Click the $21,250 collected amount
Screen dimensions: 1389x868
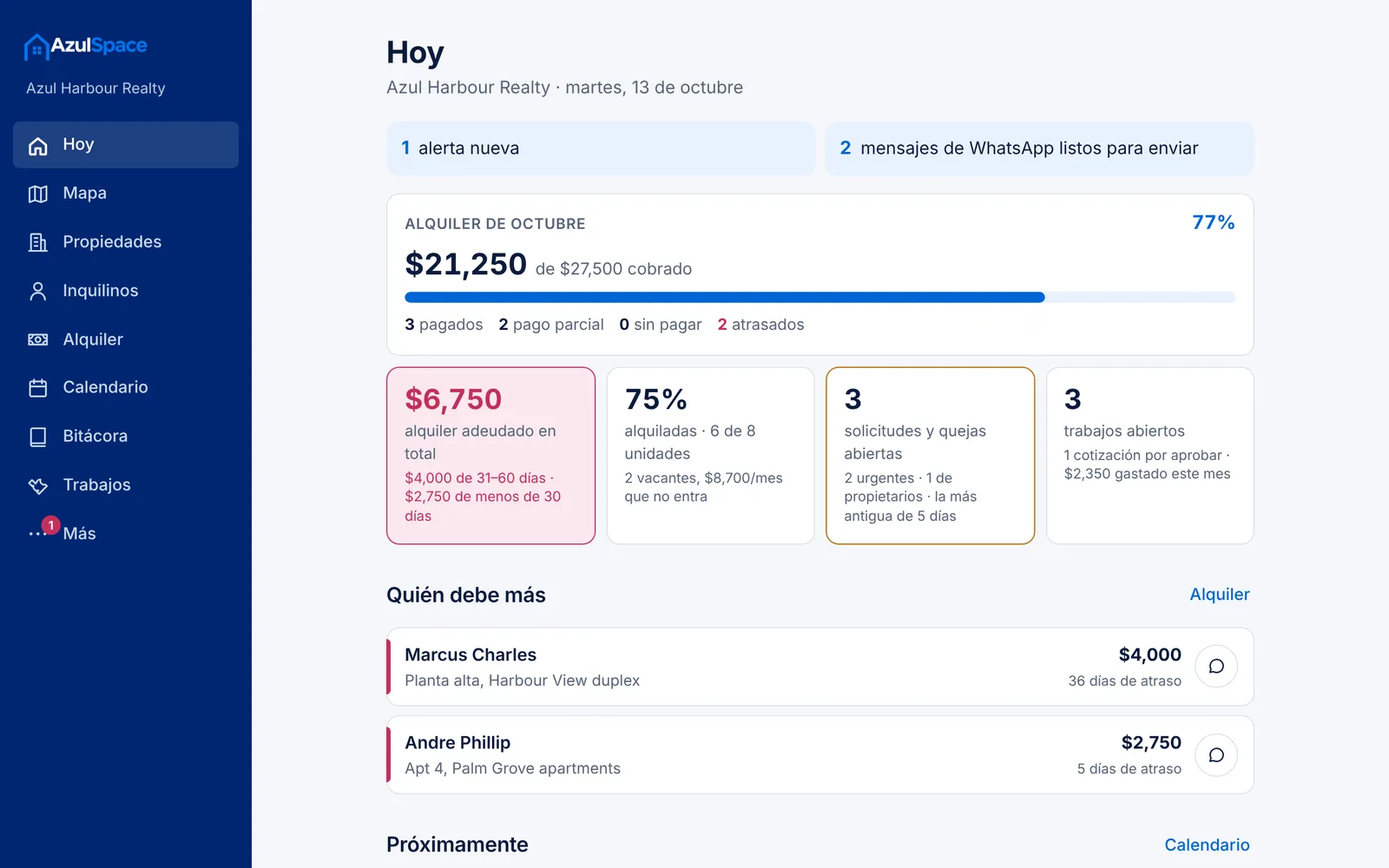tap(465, 264)
